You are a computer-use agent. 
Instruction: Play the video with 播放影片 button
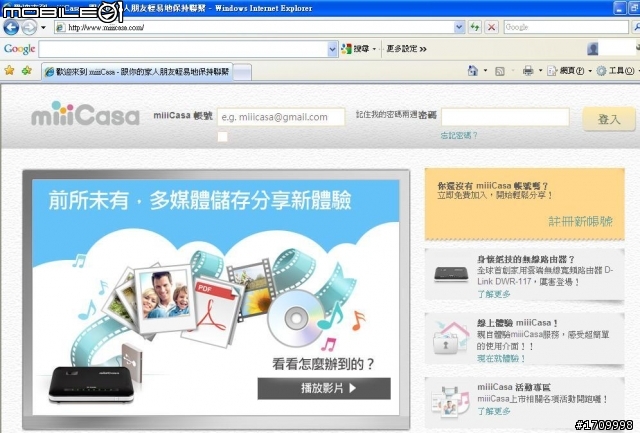(x=324, y=388)
